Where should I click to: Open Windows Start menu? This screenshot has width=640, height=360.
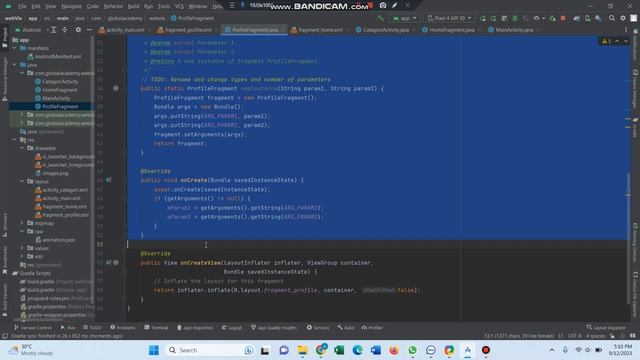pos(154,350)
